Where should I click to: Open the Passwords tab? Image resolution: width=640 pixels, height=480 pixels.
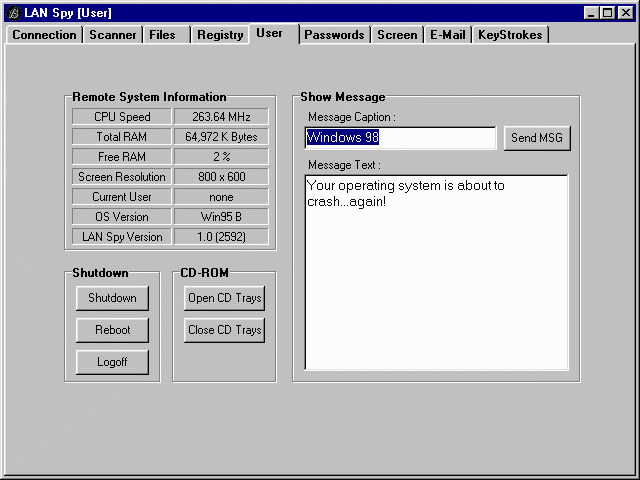tap(334, 35)
